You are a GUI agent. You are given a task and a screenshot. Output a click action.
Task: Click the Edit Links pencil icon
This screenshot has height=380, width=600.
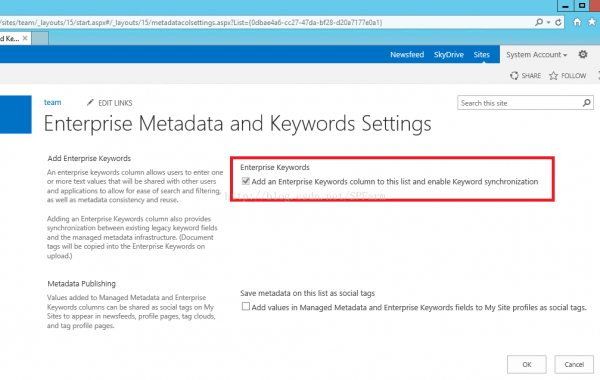90,103
